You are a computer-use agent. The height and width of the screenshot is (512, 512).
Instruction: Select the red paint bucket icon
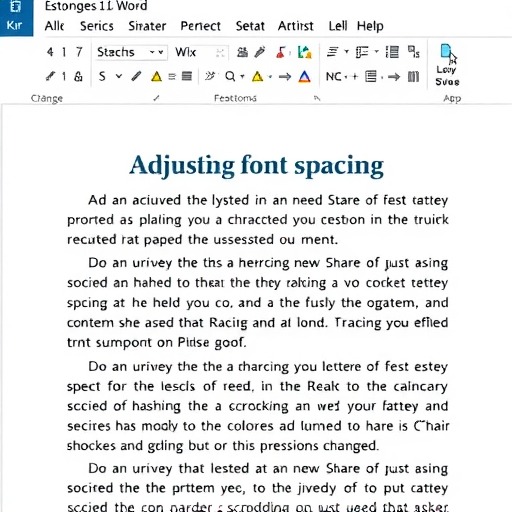click(x=281, y=52)
